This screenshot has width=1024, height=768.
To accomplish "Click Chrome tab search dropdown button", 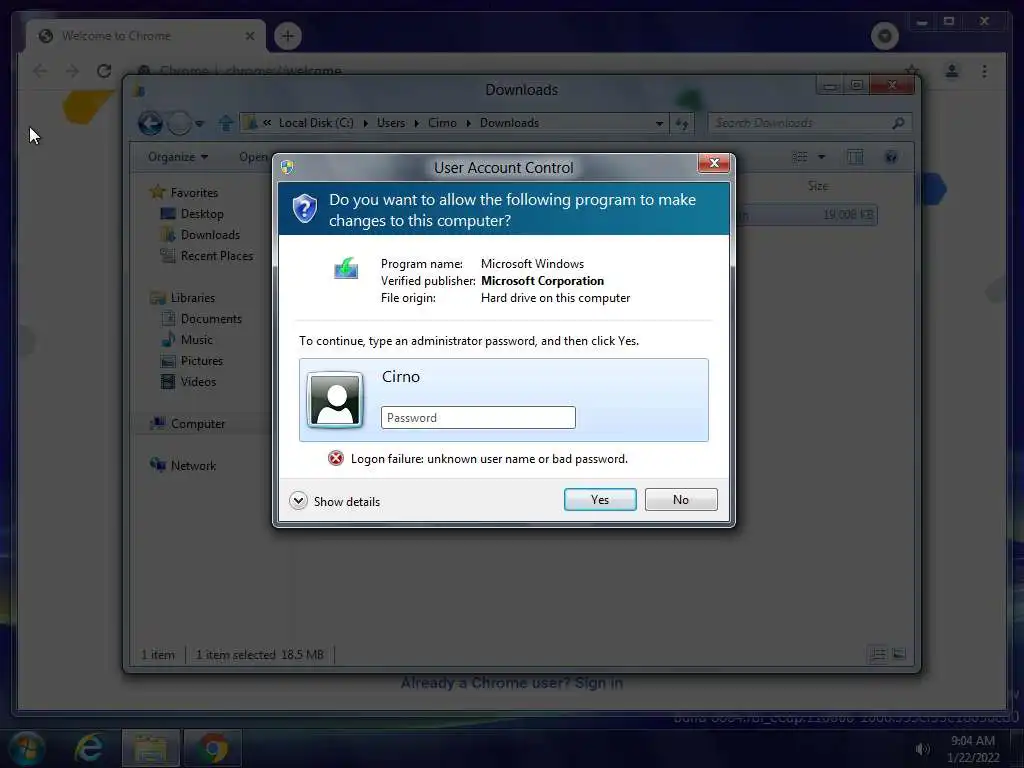I will coord(884,35).
